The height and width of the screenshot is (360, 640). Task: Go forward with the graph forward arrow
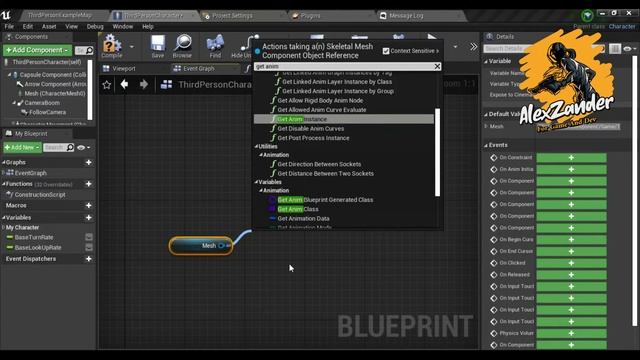(x=144, y=84)
